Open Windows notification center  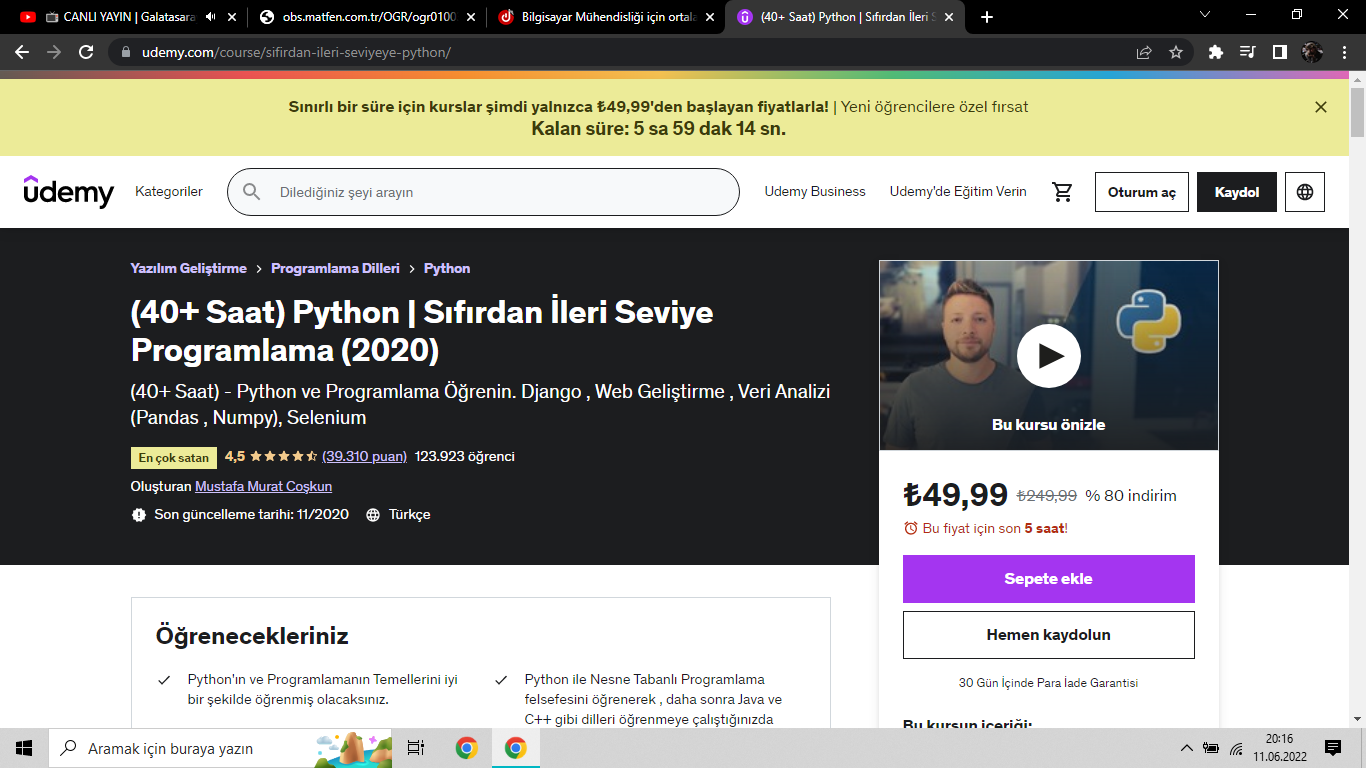[x=1333, y=748]
